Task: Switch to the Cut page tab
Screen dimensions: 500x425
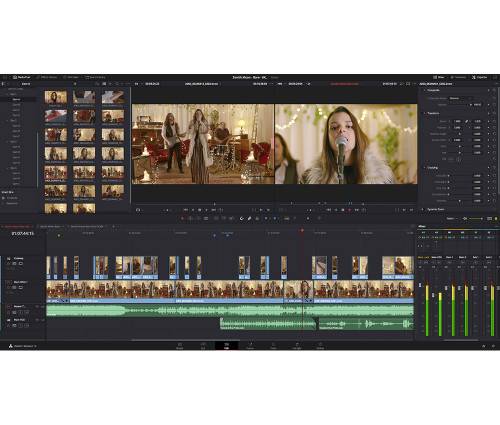Action: coord(203,346)
